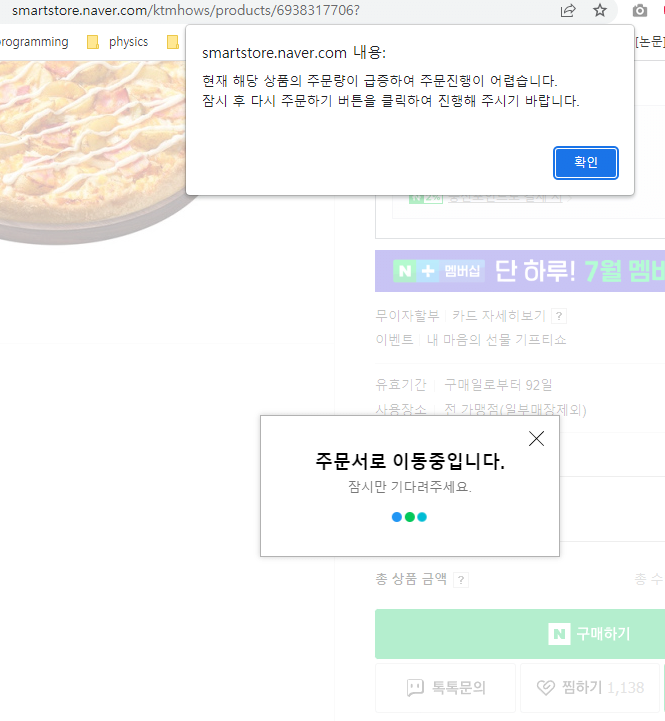The image size is (665, 721).
Task: Click the three loading dots in the popup
Action: (x=409, y=517)
